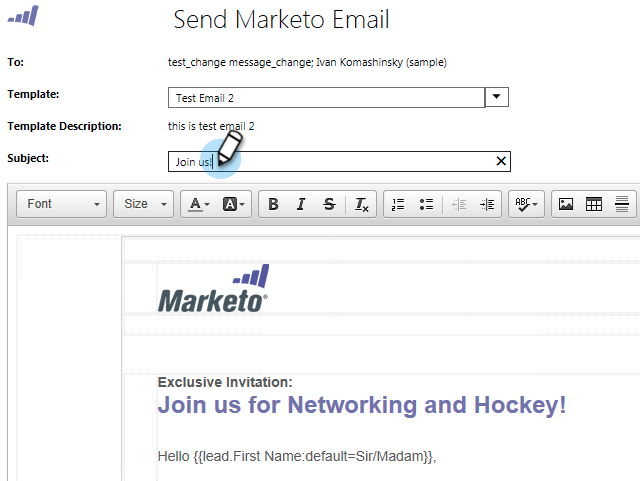Insert a horizontal line

pyautogui.click(x=622, y=204)
